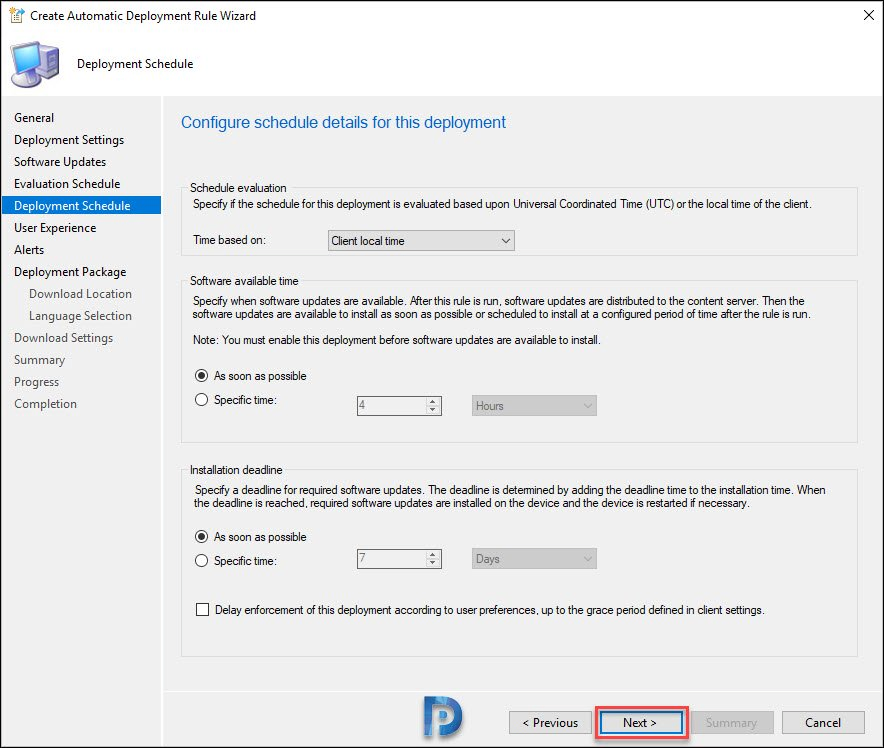Select the Summary step in sidebar
The image size is (884, 748).
pos(39,360)
